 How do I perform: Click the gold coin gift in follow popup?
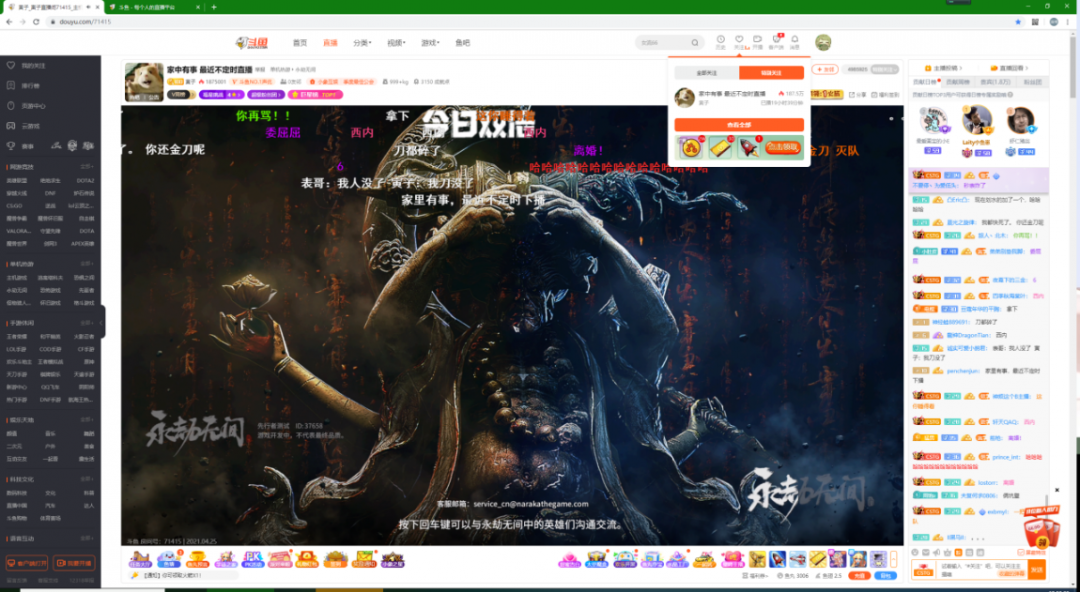691,147
